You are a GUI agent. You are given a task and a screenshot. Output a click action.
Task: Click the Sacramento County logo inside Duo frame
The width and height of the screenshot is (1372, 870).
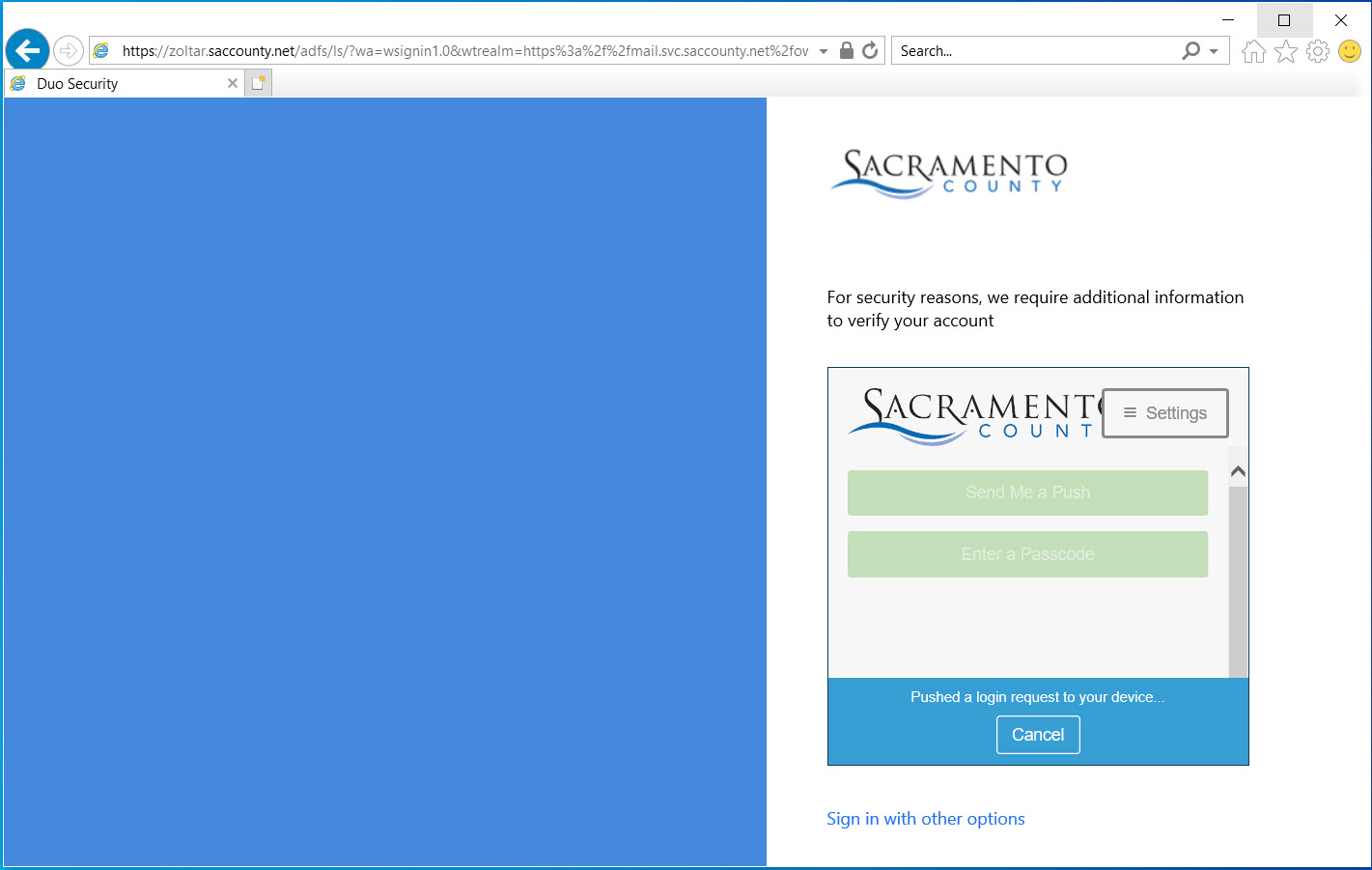pos(975,416)
